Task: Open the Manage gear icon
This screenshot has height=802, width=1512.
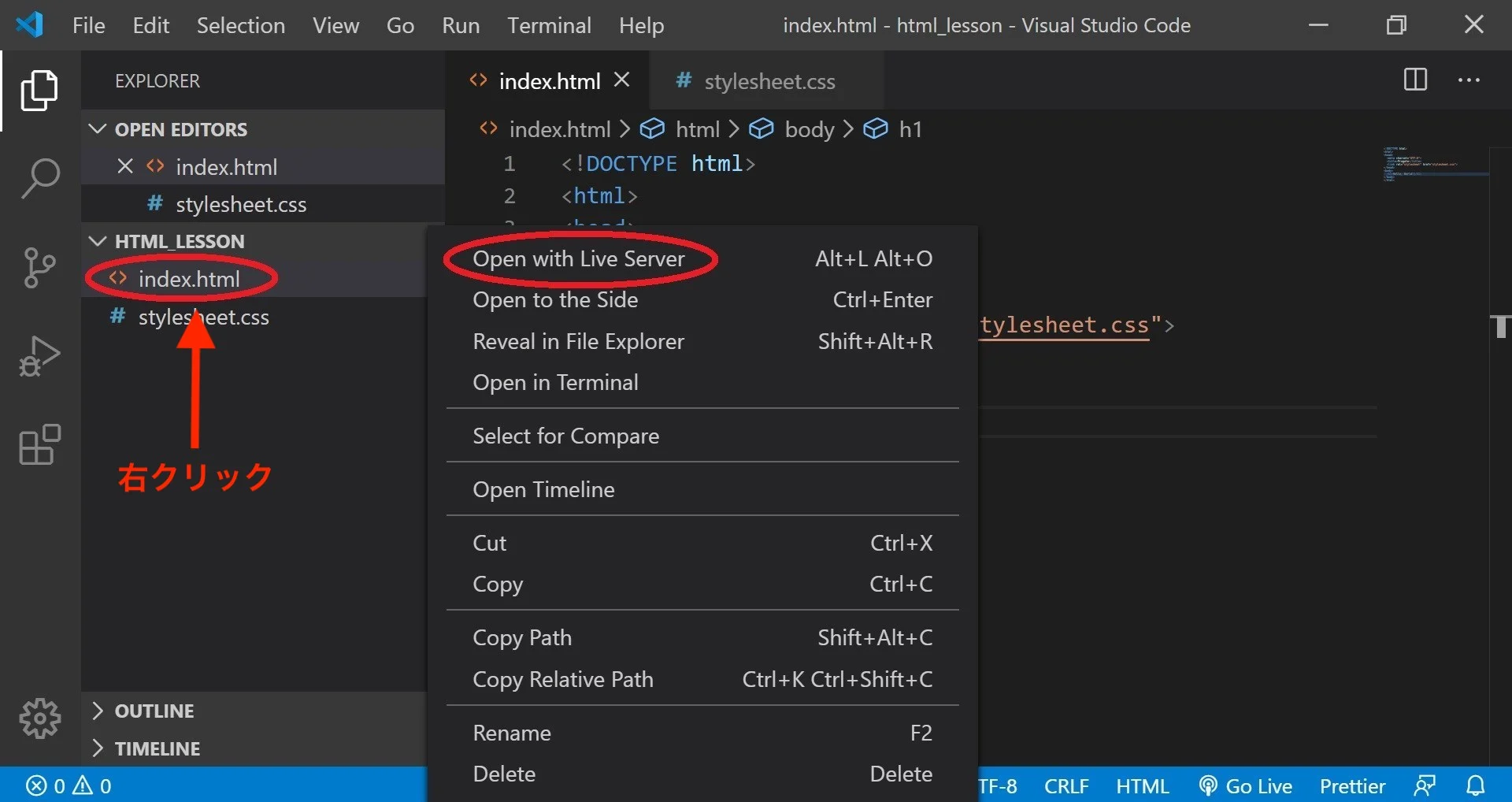Action: [x=39, y=718]
